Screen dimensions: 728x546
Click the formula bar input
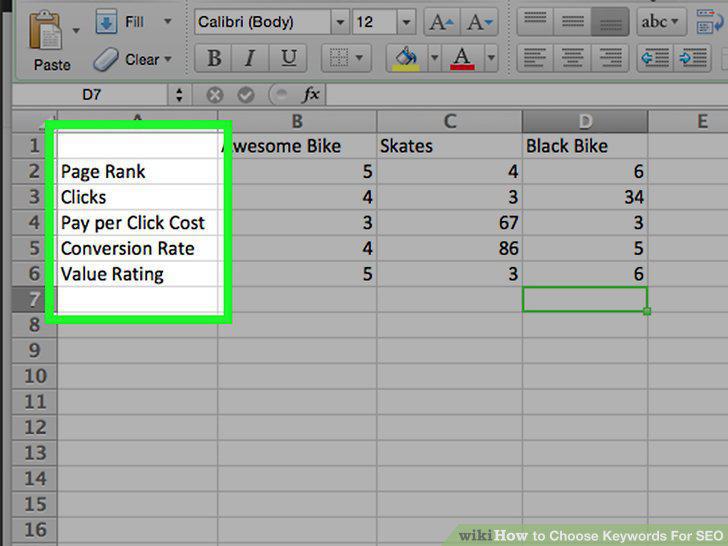coord(527,95)
